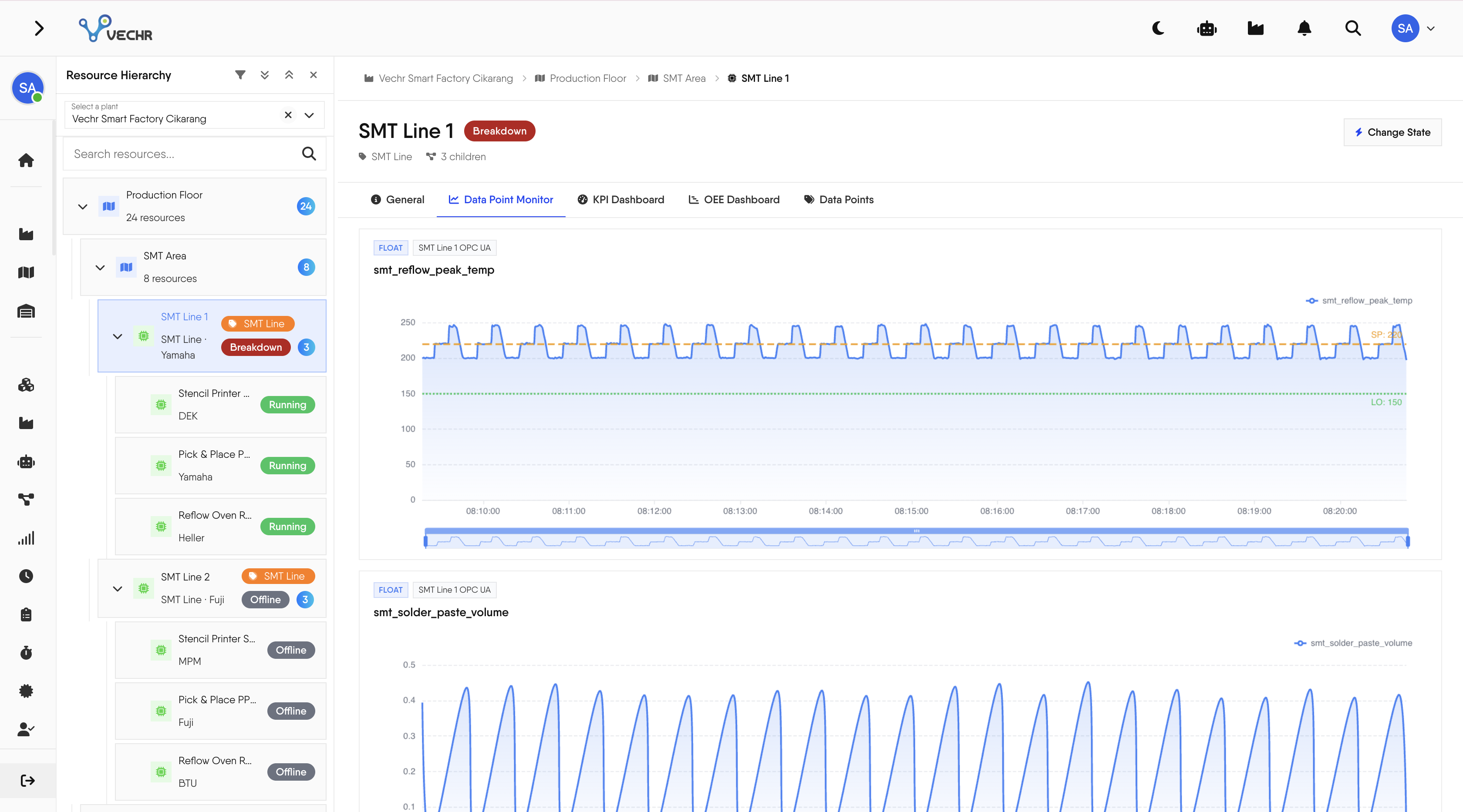Screen dimensions: 1463x812
Task: Click SMT Line 1 OPC UA tag on reflow card
Action: pos(454,248)
